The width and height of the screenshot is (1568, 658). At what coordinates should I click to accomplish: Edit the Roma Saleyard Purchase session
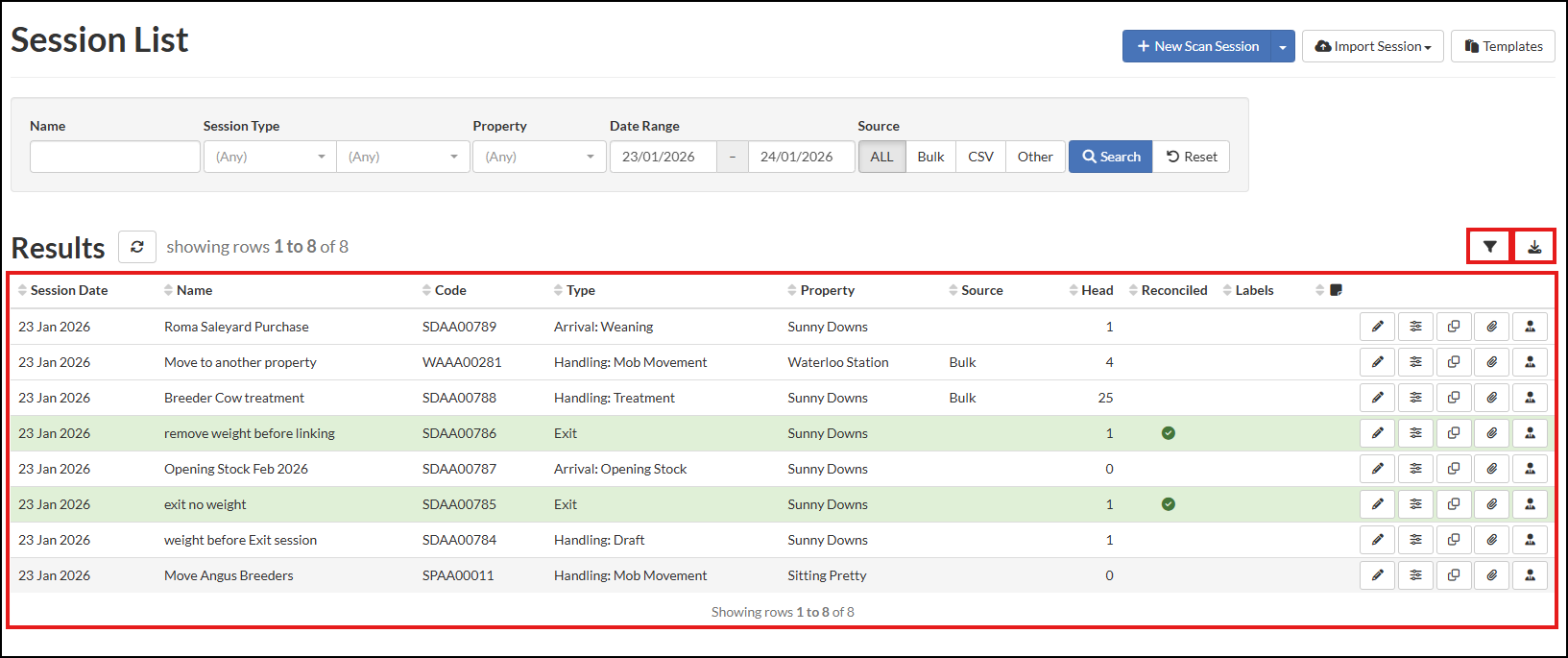coord(1378,327)
